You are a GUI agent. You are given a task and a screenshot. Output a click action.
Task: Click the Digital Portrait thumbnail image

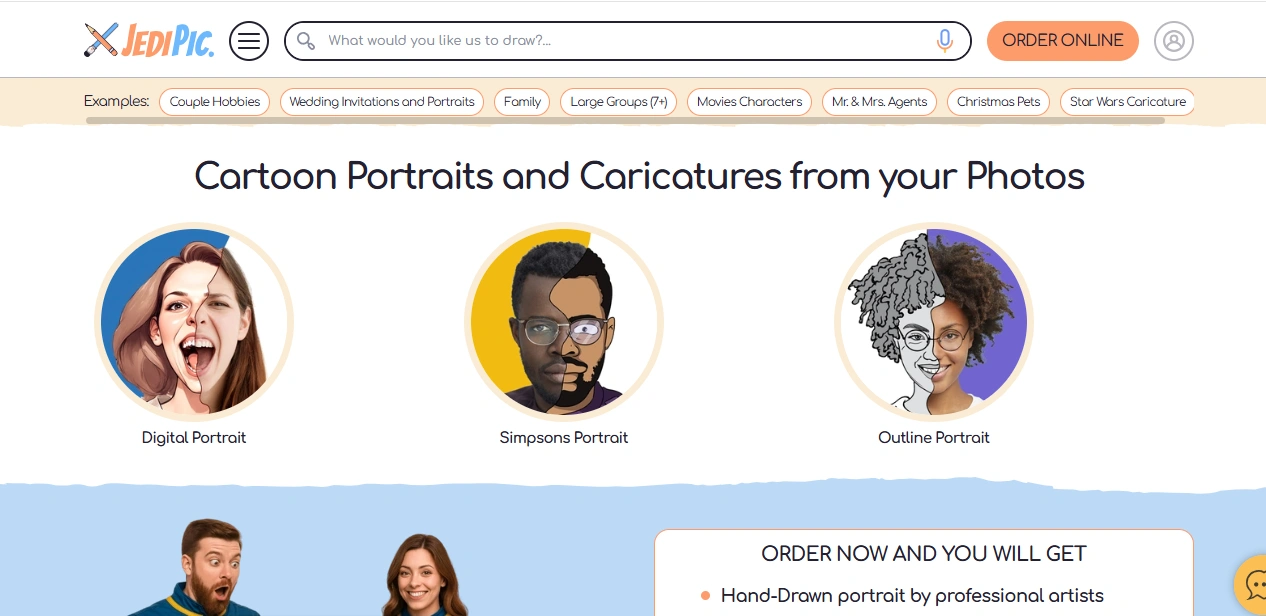coord(194,322)
